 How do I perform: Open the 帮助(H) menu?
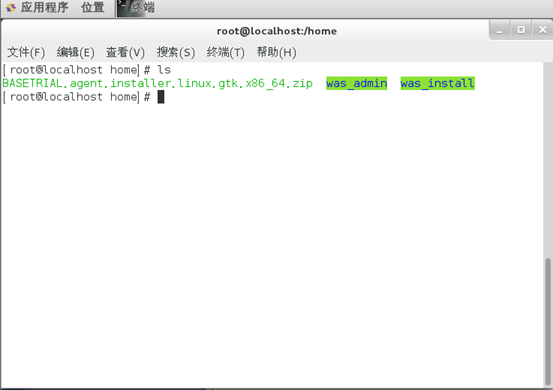276,52
